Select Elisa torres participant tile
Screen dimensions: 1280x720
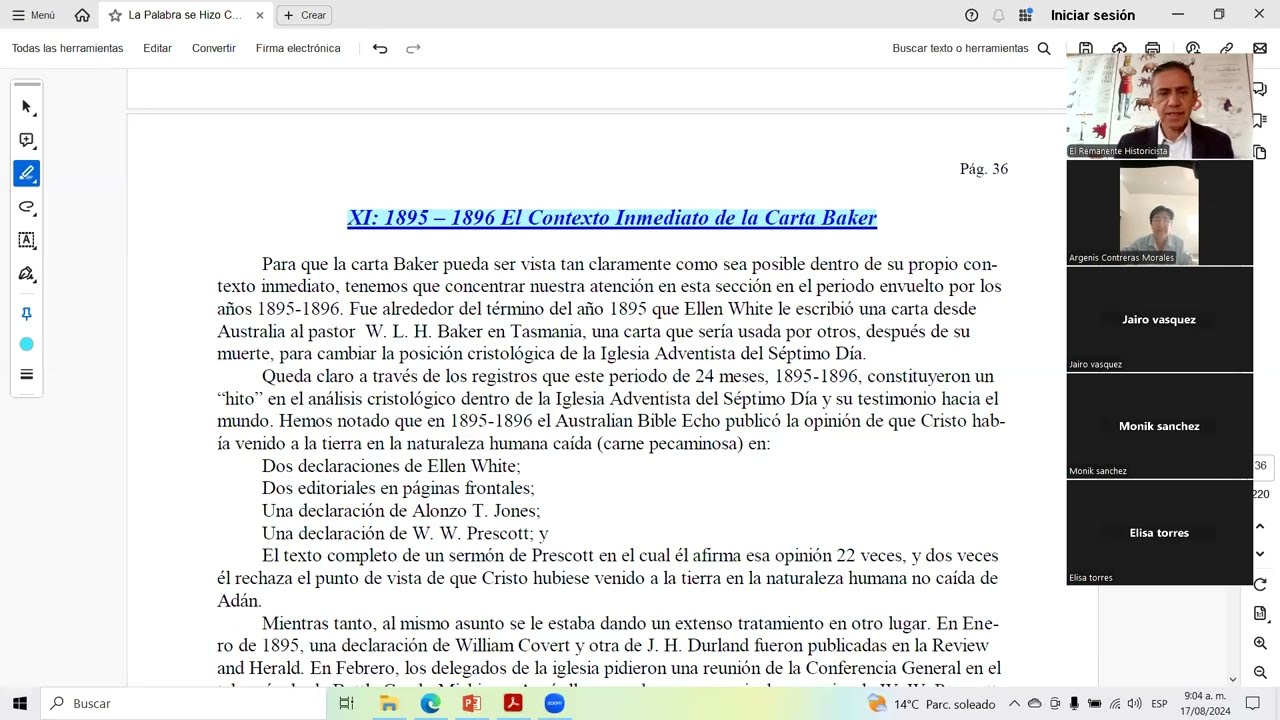coord(1160,533)
